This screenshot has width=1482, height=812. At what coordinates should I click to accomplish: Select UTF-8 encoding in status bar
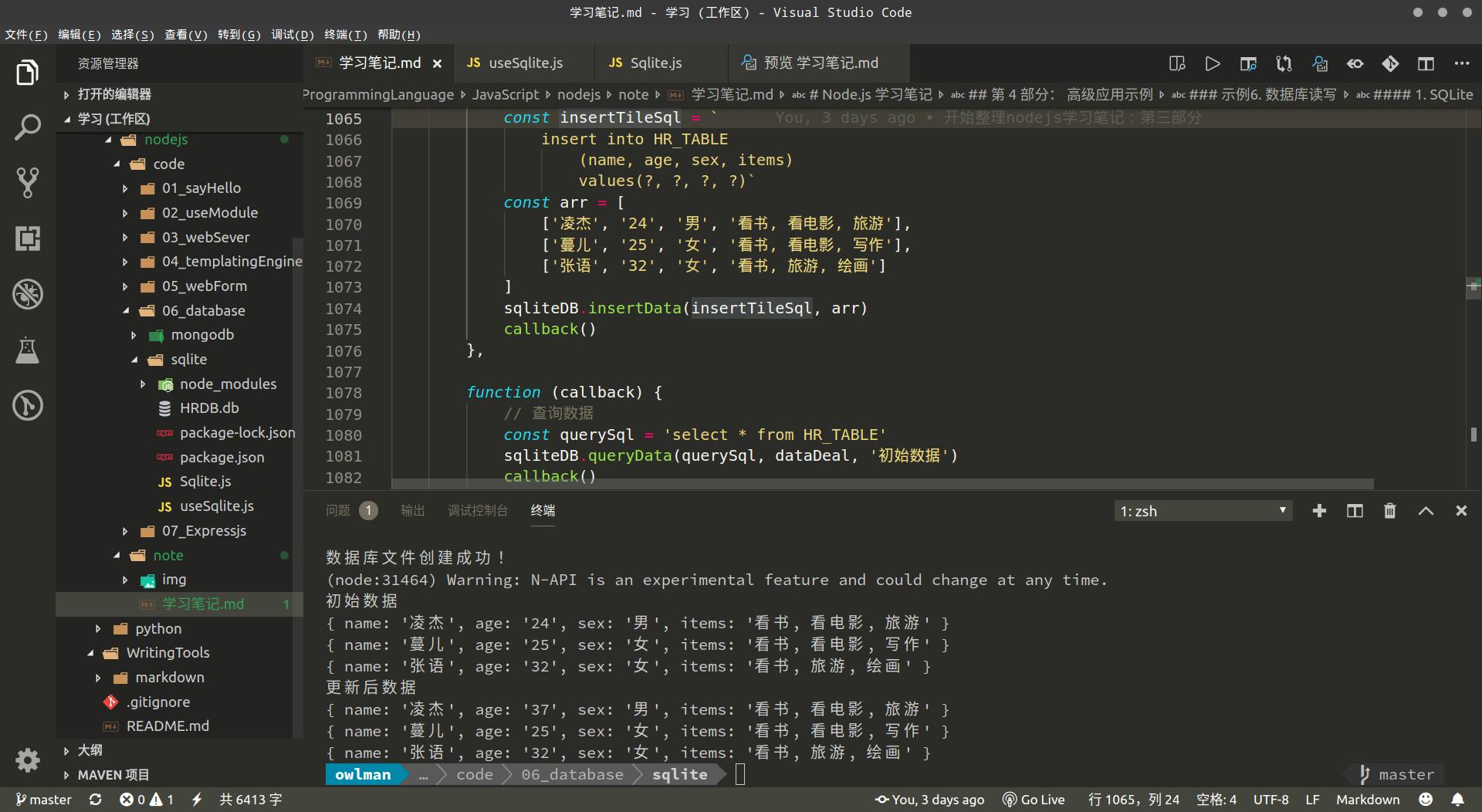[1271, 800]
